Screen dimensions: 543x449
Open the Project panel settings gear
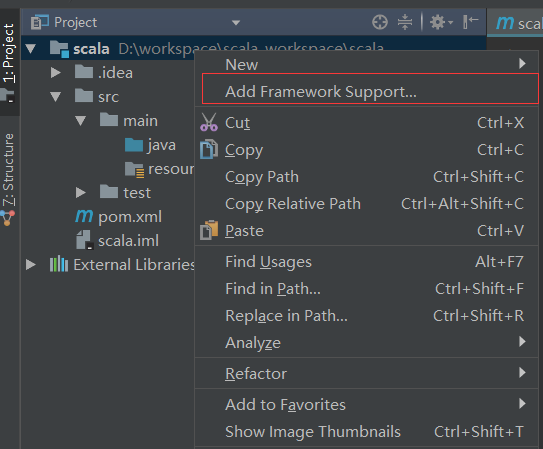[441, 23]
